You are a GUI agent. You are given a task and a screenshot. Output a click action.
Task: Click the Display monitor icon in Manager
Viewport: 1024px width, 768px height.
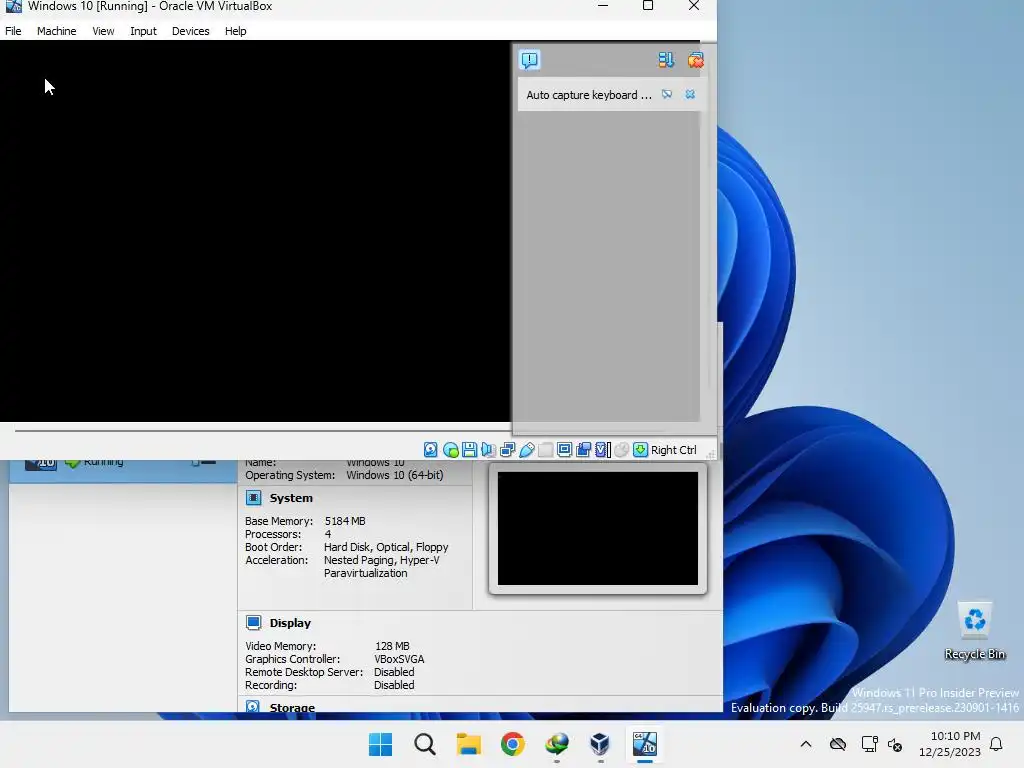253,622
